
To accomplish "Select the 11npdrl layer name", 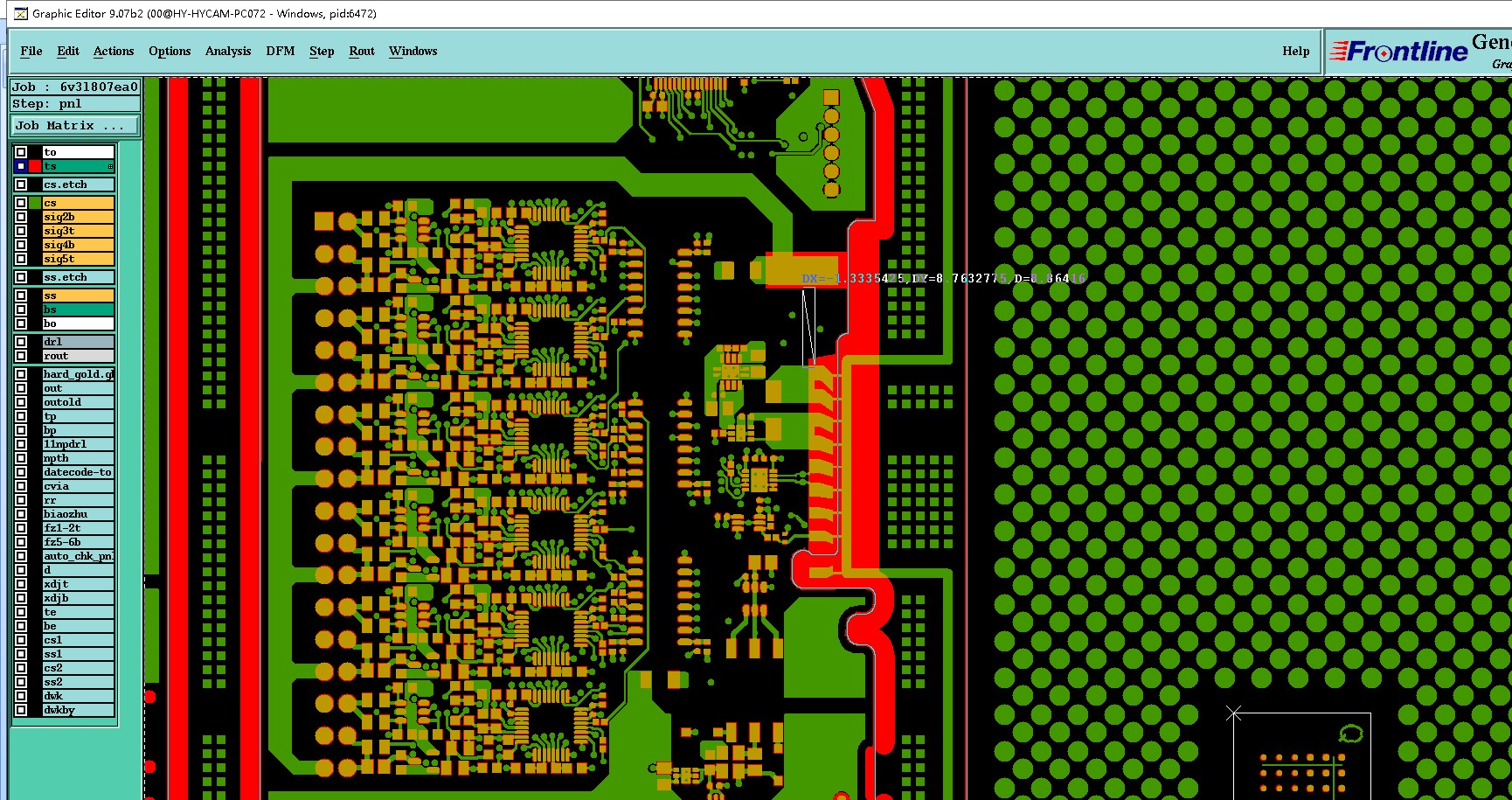I will click(79, 444).
